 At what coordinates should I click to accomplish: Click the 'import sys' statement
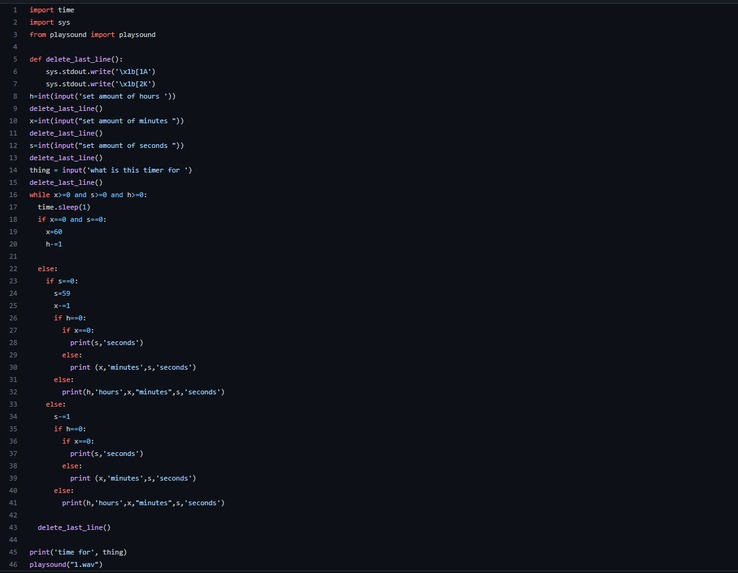pyautogui.click(x=49, y=22)
